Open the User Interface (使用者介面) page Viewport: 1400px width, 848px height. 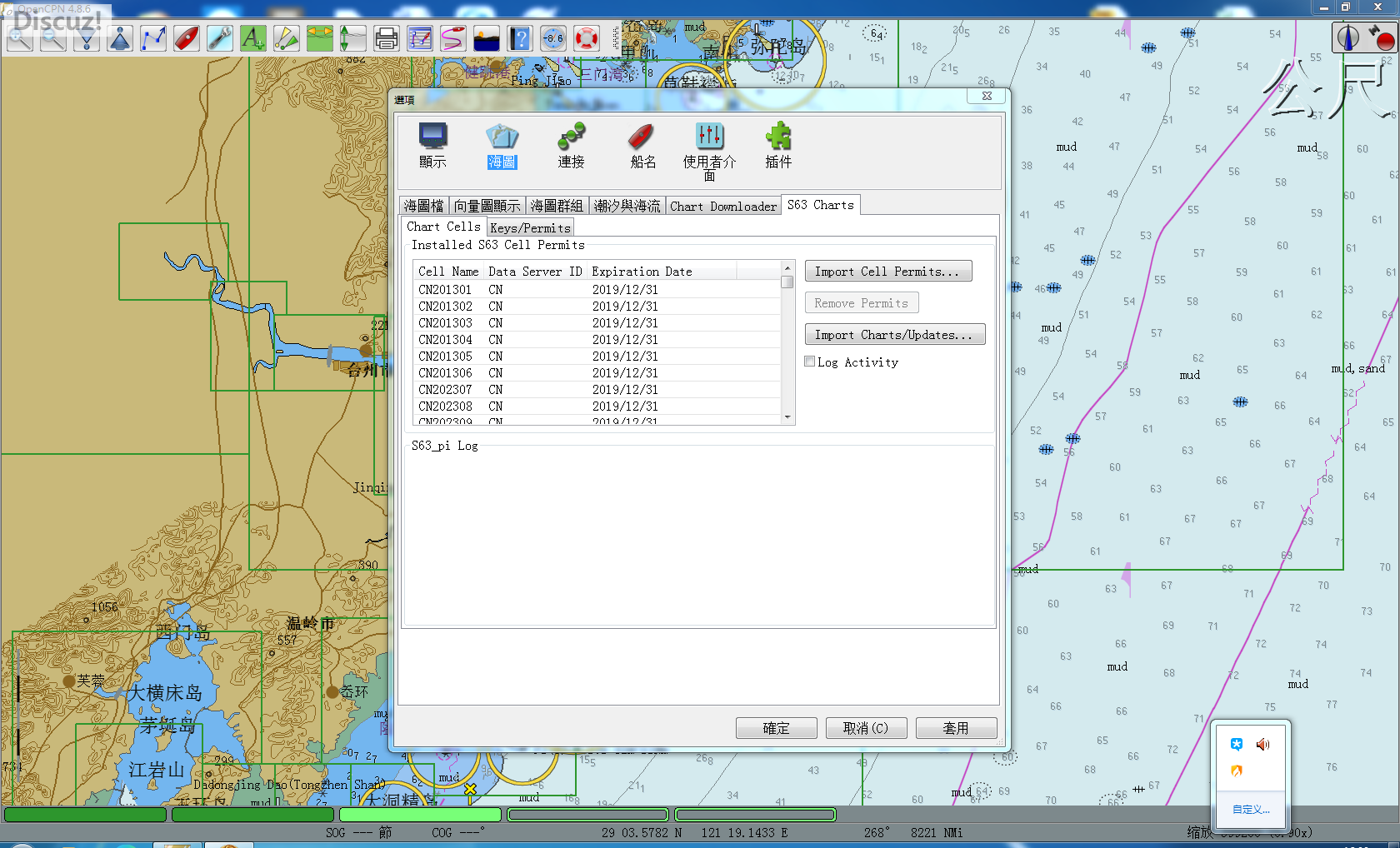click(x=710, y=152)
